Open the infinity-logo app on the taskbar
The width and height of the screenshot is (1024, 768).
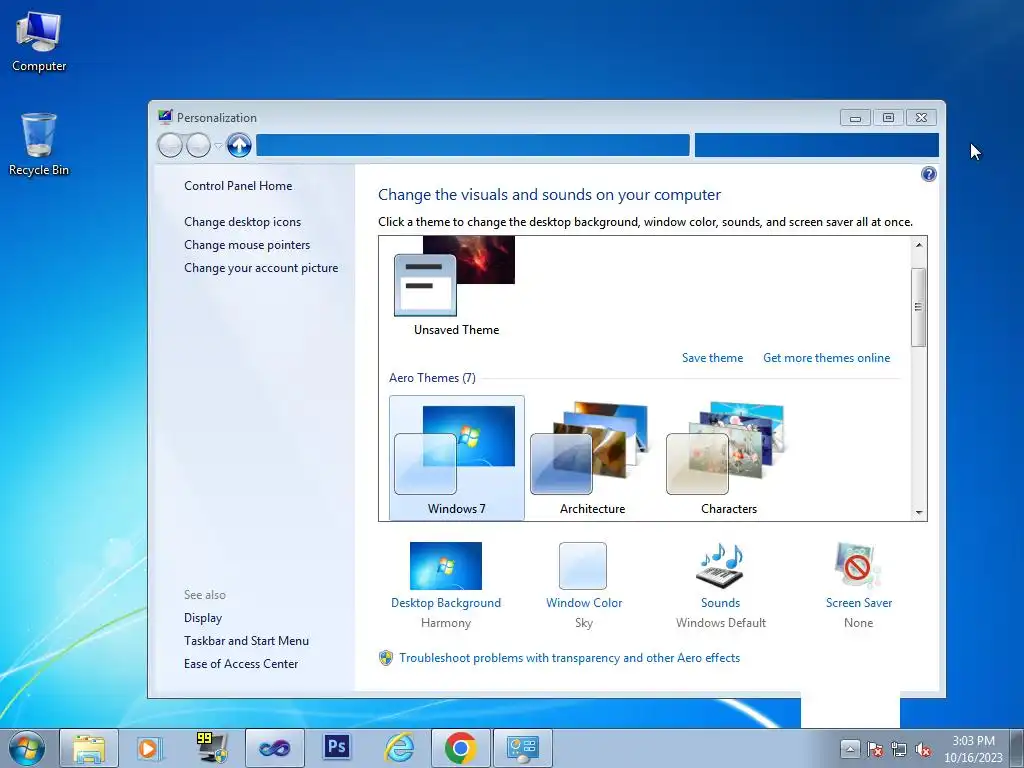coord(275,748)
